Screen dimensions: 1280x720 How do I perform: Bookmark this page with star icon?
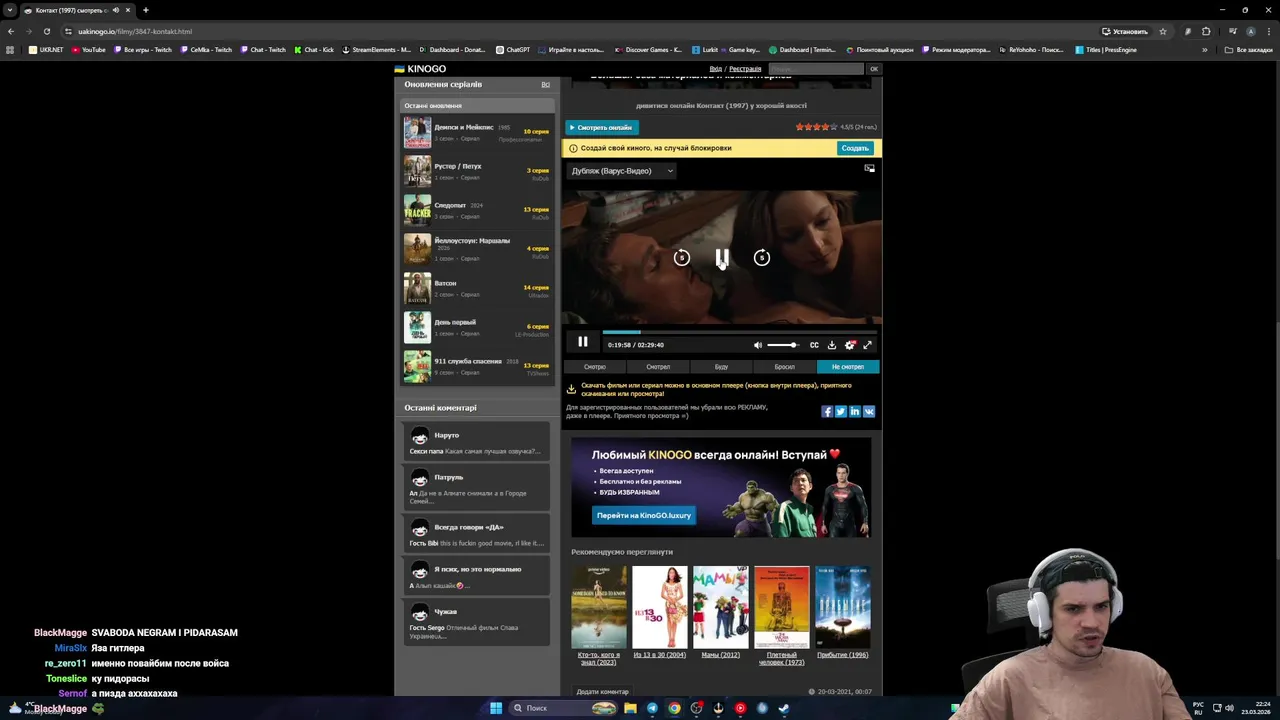coord(1162,31)
